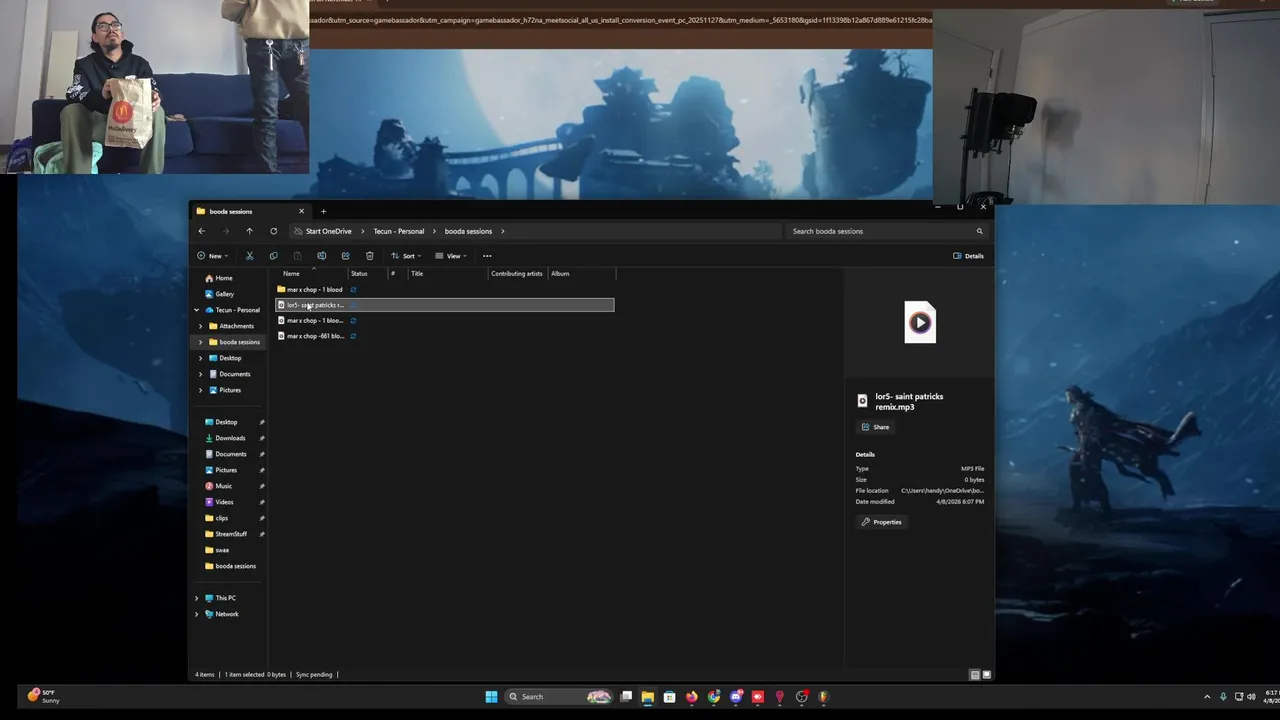Click Sync pending in the status bar
This screenshot has width=1280, height=720.
tap(314, 675)
